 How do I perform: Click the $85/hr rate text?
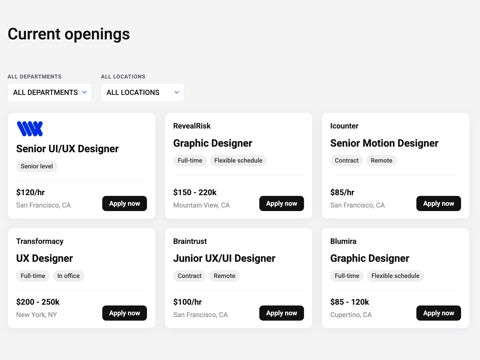(342, 192)
